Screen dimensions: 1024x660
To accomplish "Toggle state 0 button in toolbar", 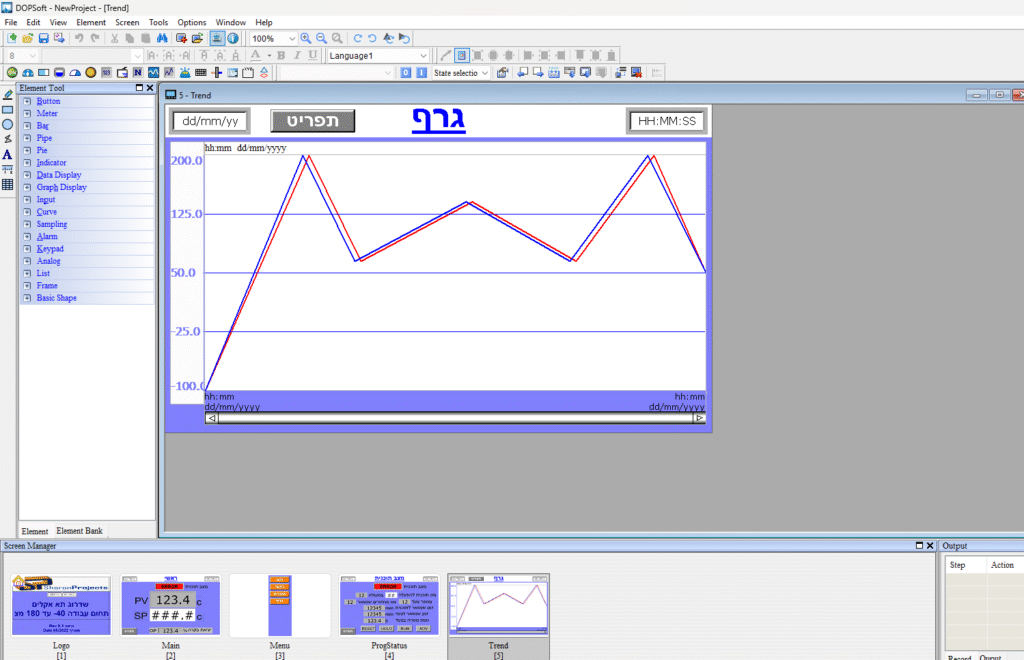I will click(405, 72).
